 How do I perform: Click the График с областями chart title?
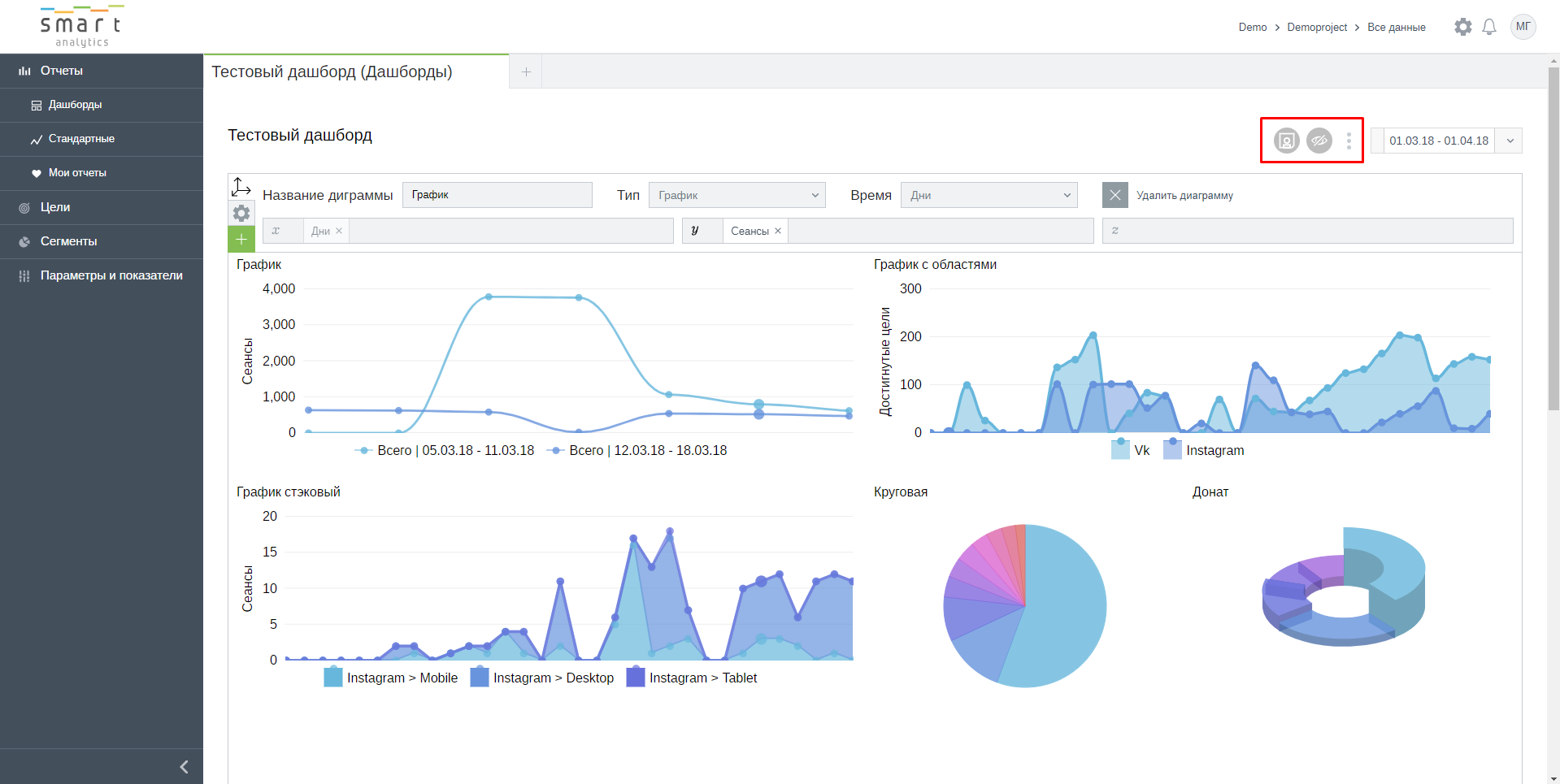(x=935, y=264)
